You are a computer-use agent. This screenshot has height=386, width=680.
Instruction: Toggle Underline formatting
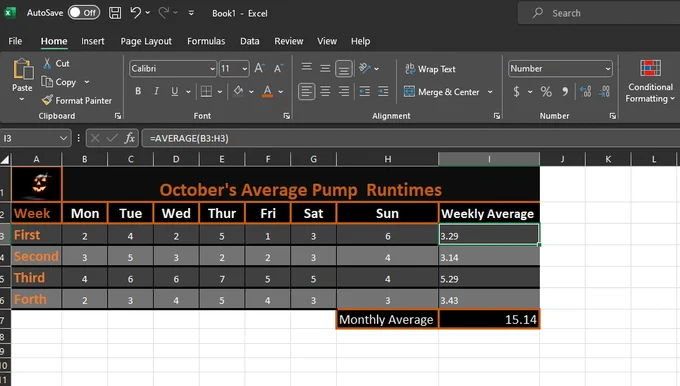pyautogui.click(x=174, y=92)
